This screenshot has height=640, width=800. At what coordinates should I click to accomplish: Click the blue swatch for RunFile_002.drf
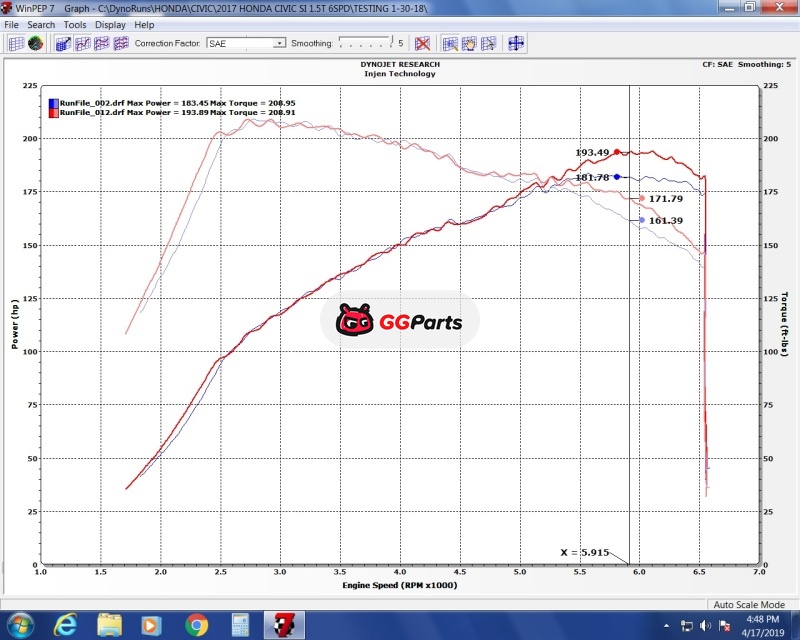[53, 103]
